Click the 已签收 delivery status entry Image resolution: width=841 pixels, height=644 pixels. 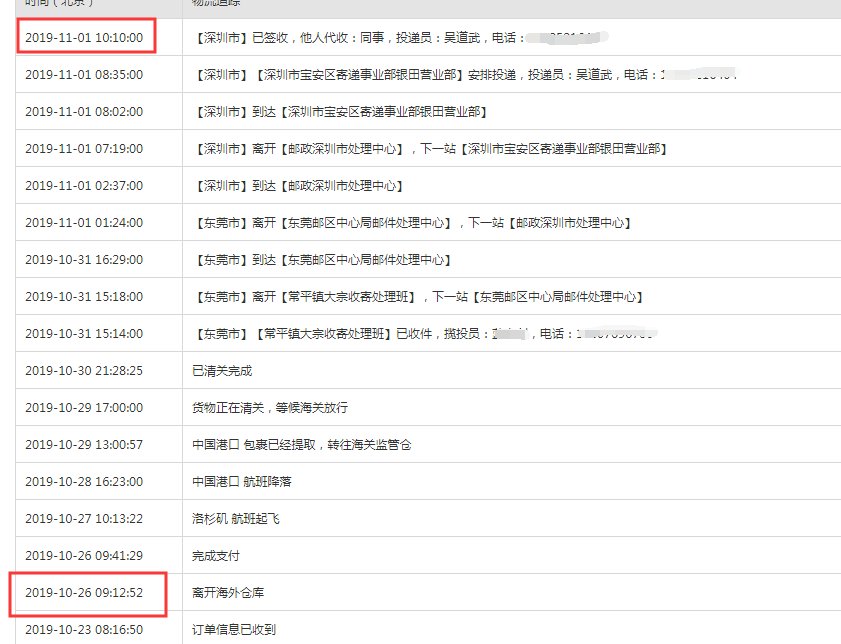(x=400, y=38)
